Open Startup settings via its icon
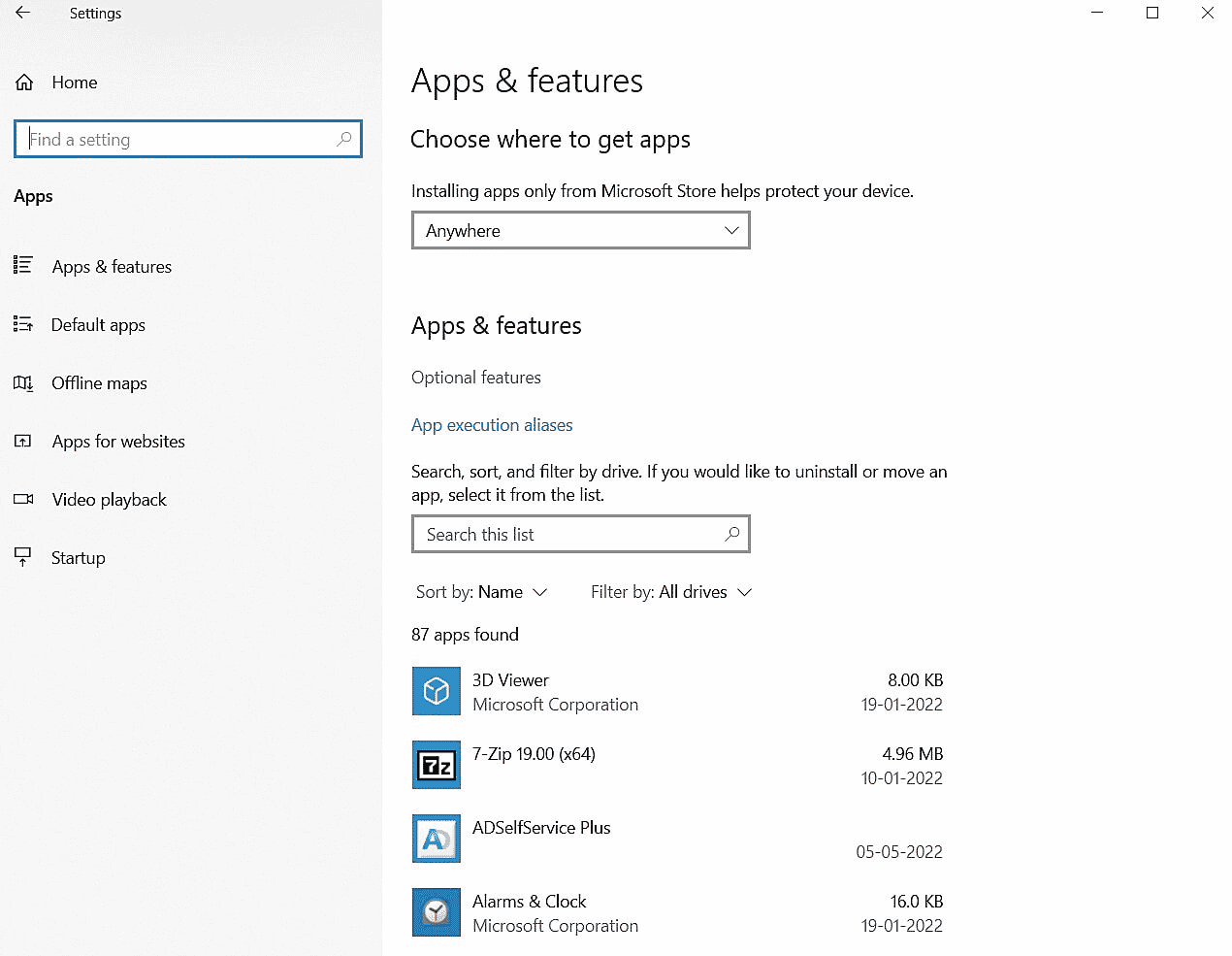 [x=23, y=557]
